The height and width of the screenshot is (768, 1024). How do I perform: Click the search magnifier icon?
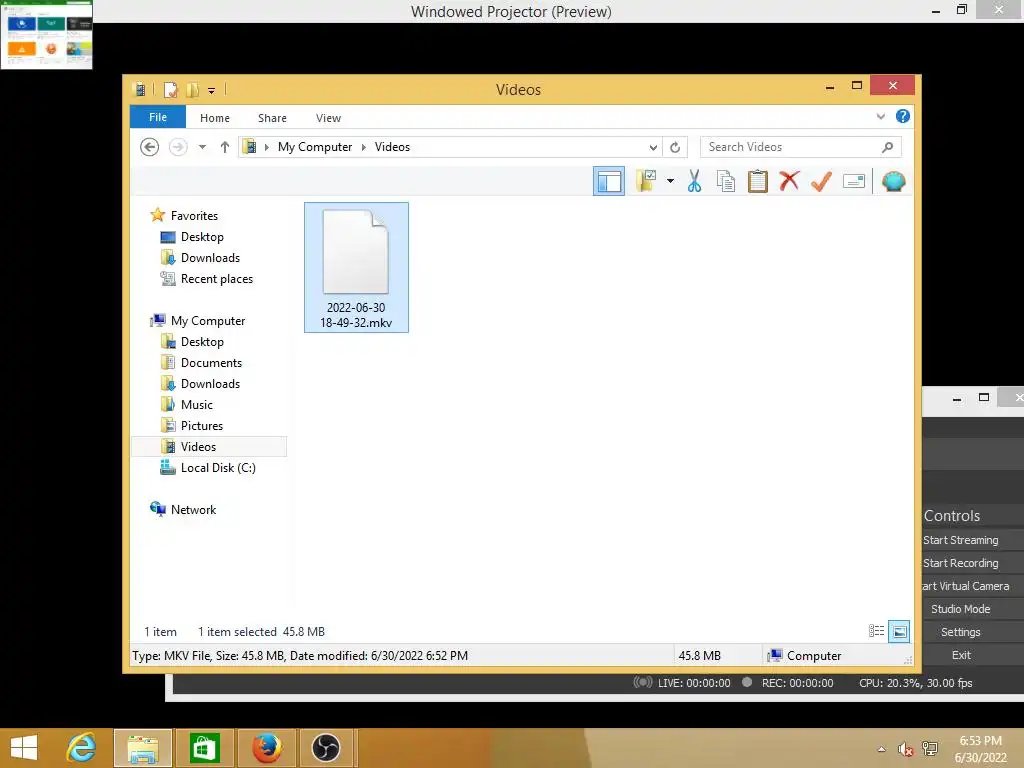pos(887,147)
